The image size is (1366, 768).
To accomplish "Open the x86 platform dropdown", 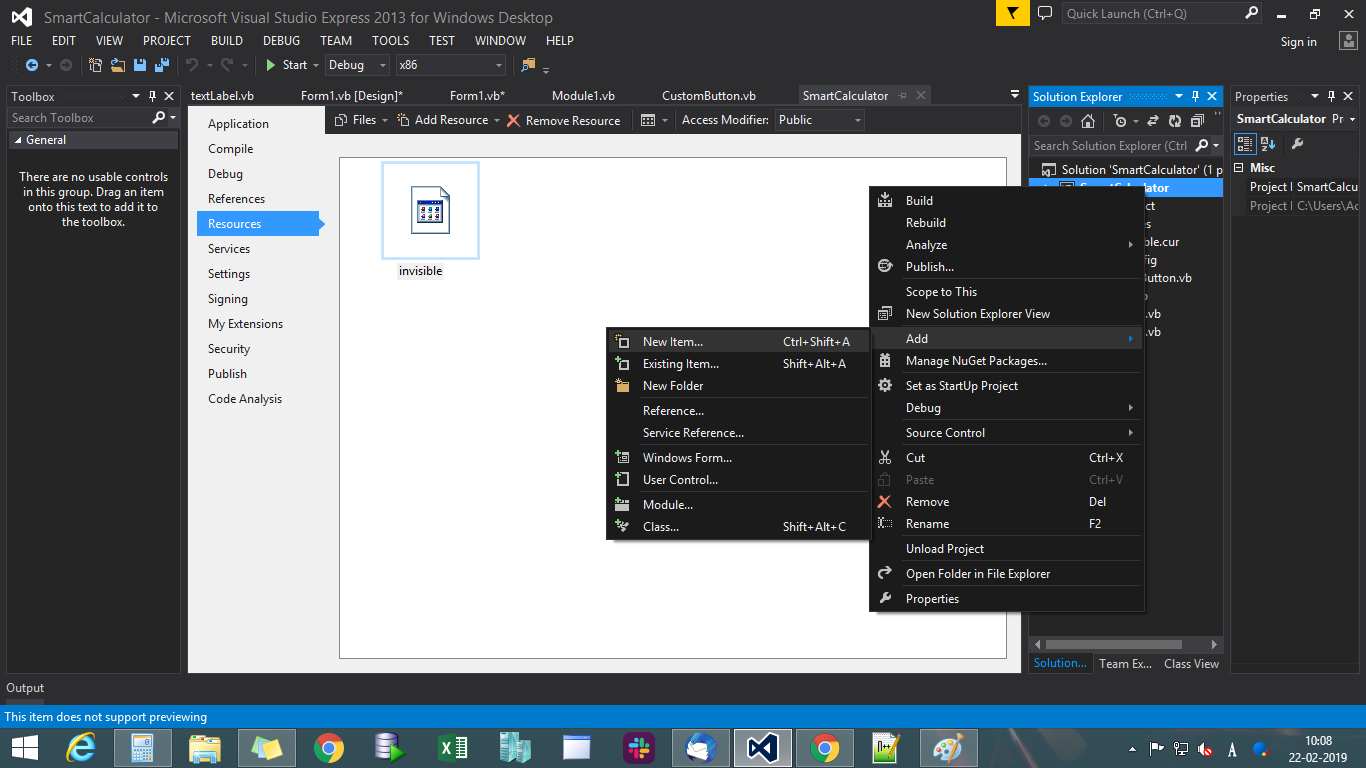I will click(x=450, y=65).
